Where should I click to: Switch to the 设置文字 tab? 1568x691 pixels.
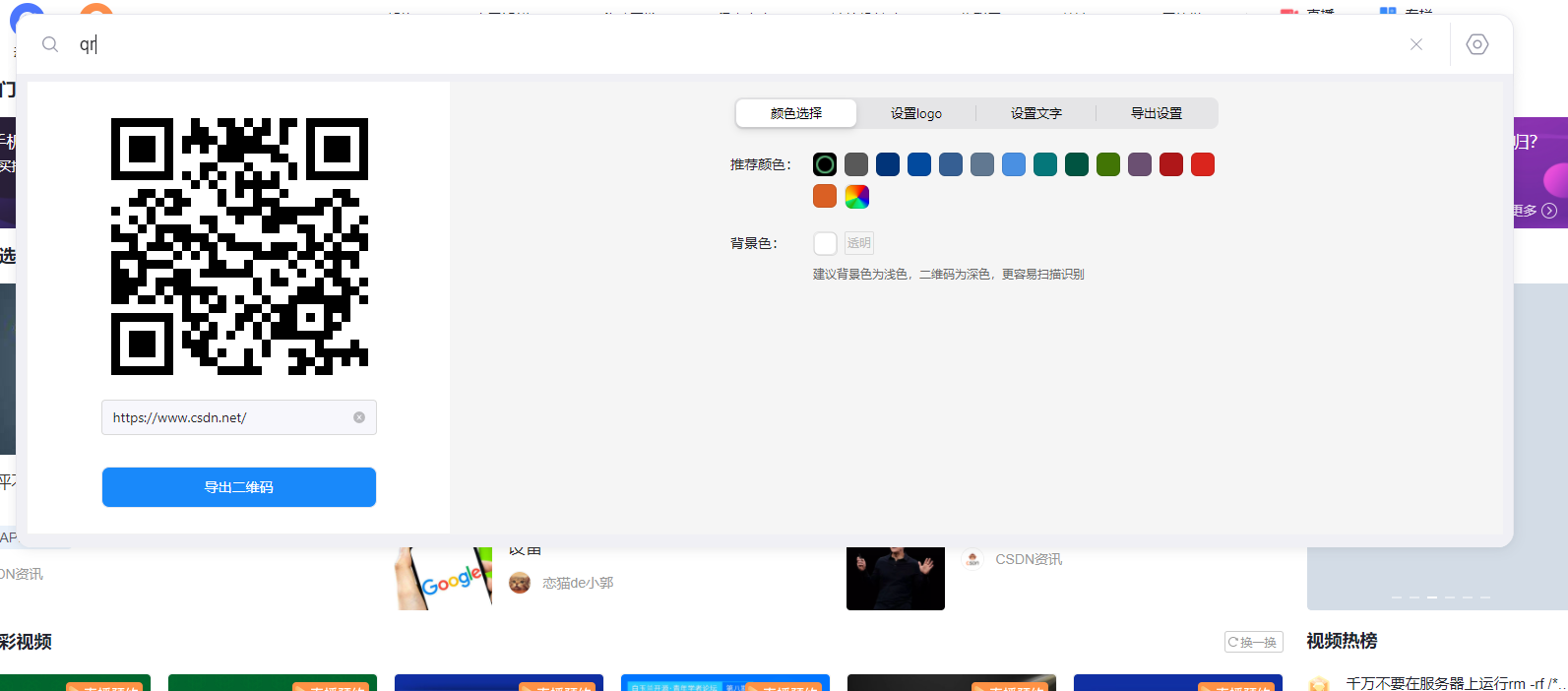pos(1036,113)
